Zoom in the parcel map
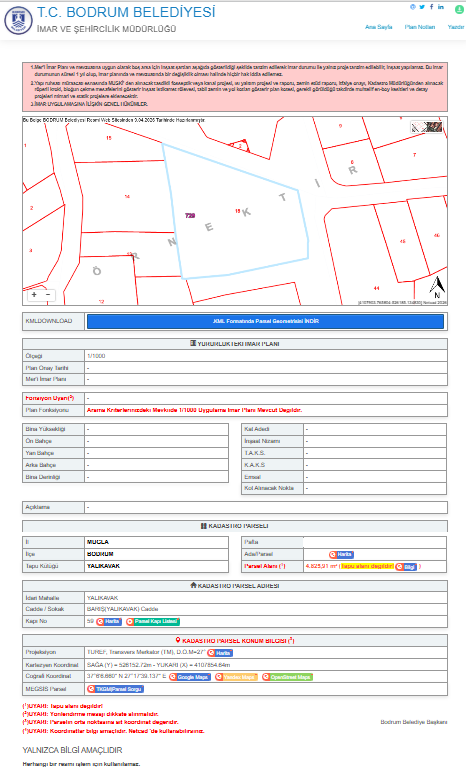The height and width of the screenshot is (775, 469). click(x=34, y=295)
